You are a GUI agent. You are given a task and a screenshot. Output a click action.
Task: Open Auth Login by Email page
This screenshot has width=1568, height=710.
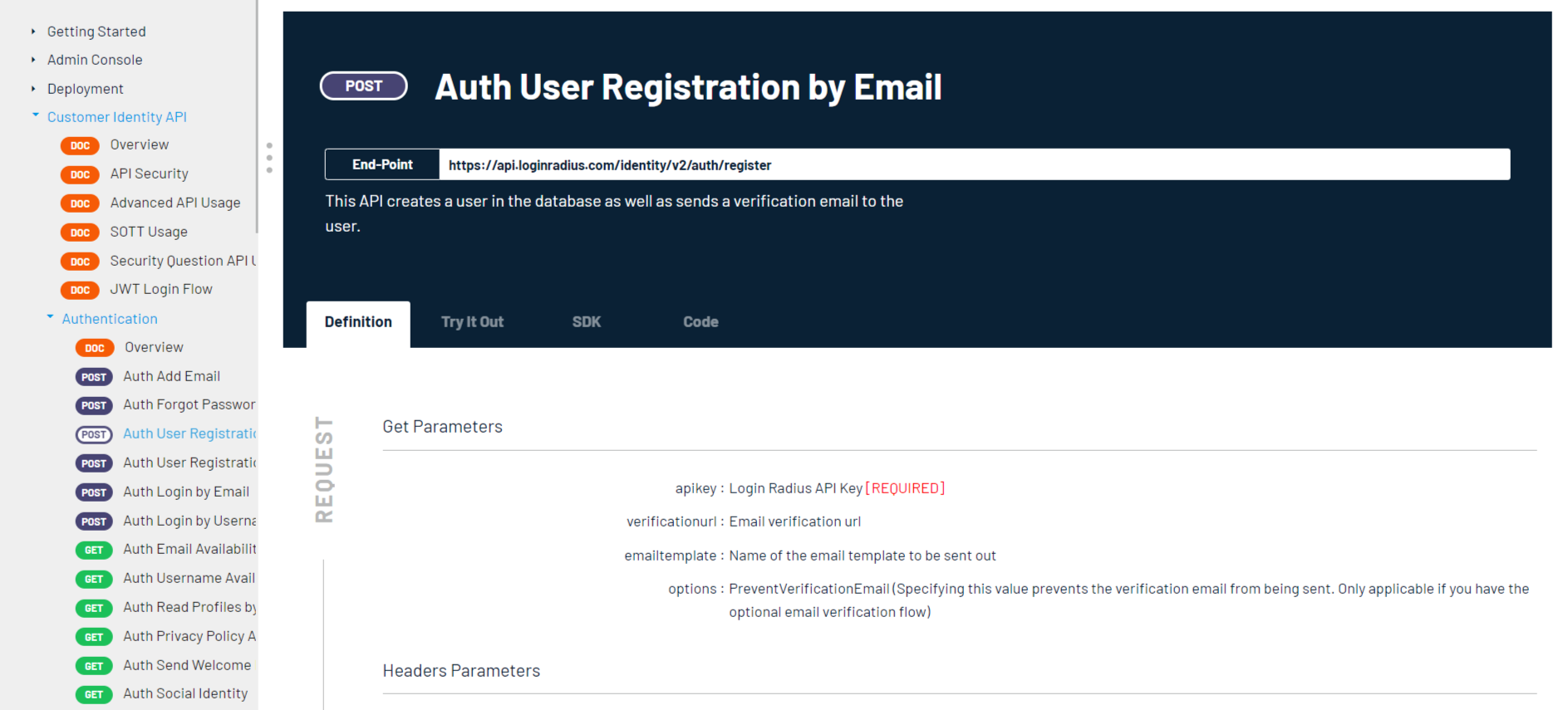186,492
